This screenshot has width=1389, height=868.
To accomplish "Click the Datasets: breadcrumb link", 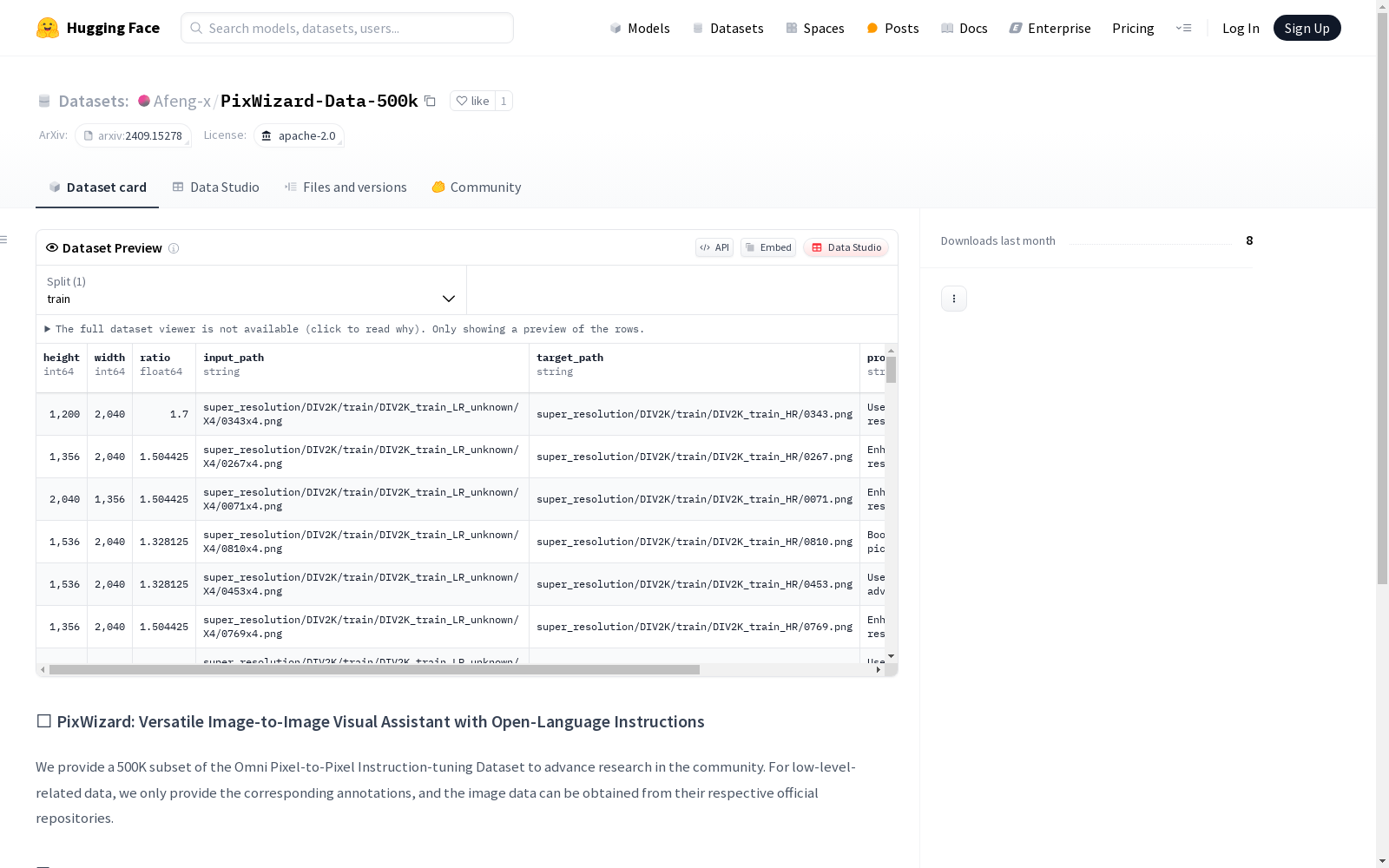I will [x=93, y=101].
